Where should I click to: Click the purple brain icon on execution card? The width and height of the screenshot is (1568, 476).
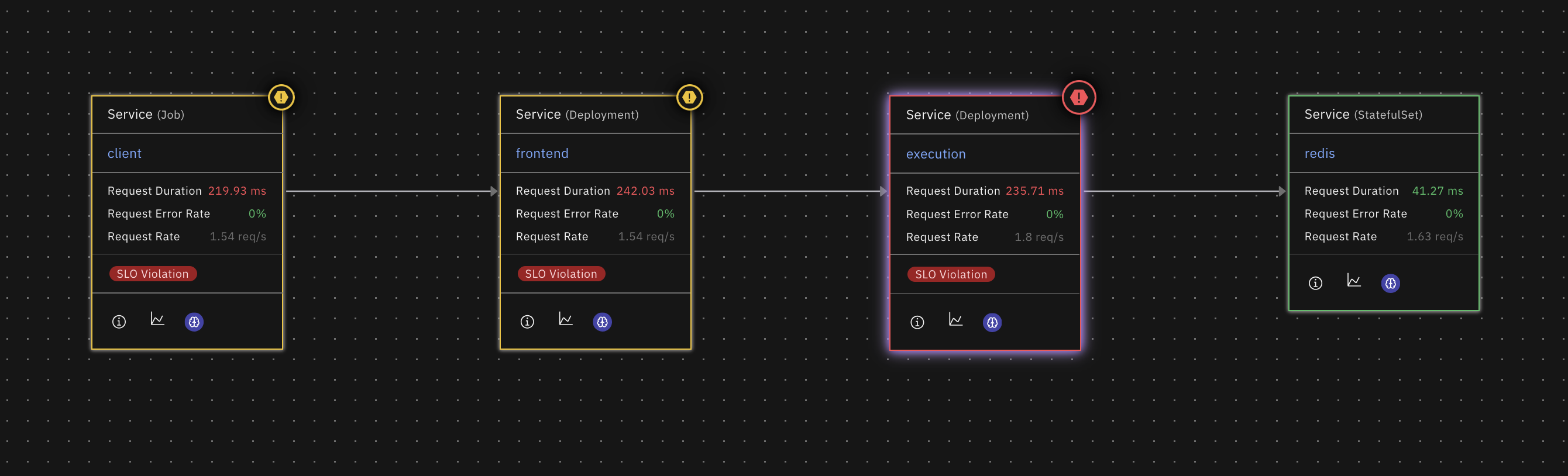992,323
